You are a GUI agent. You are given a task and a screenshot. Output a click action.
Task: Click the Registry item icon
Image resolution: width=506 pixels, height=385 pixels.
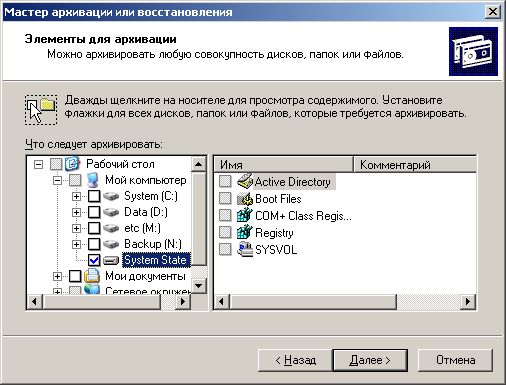point(245,232)
